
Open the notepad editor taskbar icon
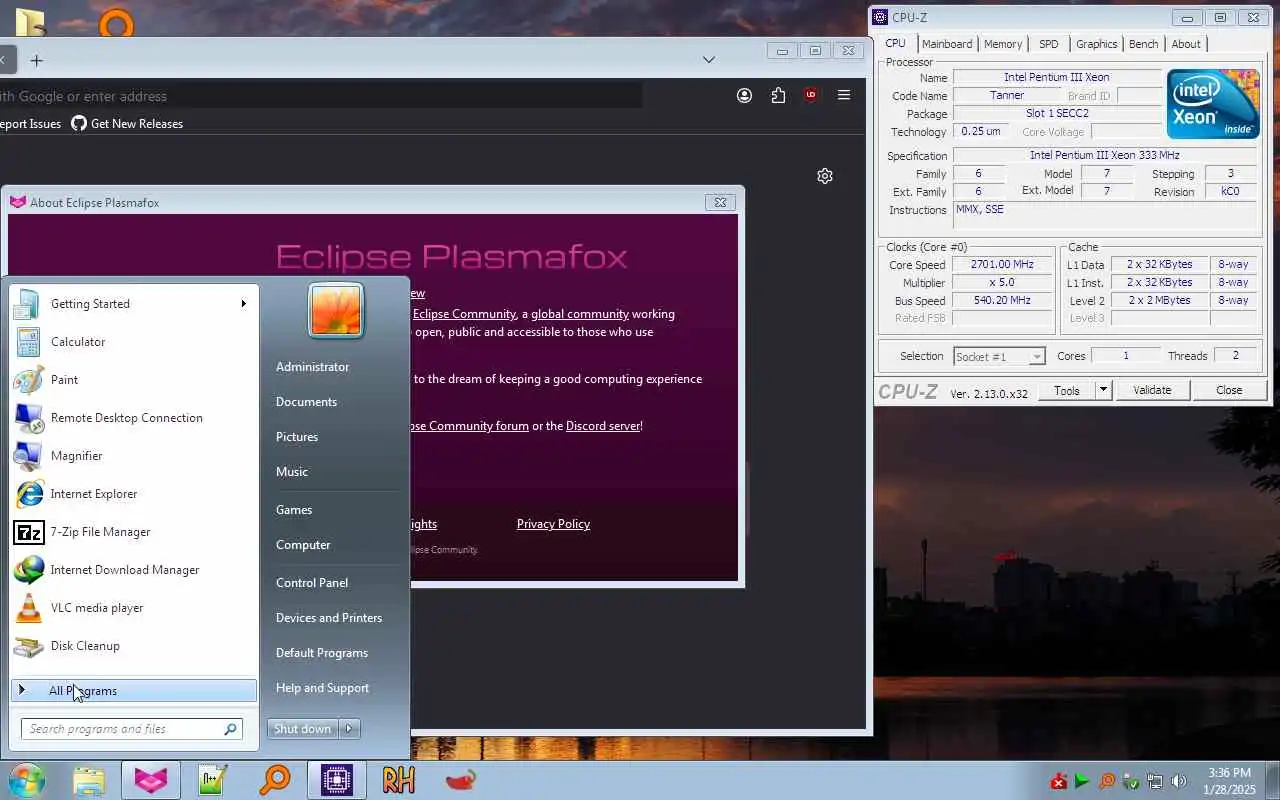pos(213,780)
